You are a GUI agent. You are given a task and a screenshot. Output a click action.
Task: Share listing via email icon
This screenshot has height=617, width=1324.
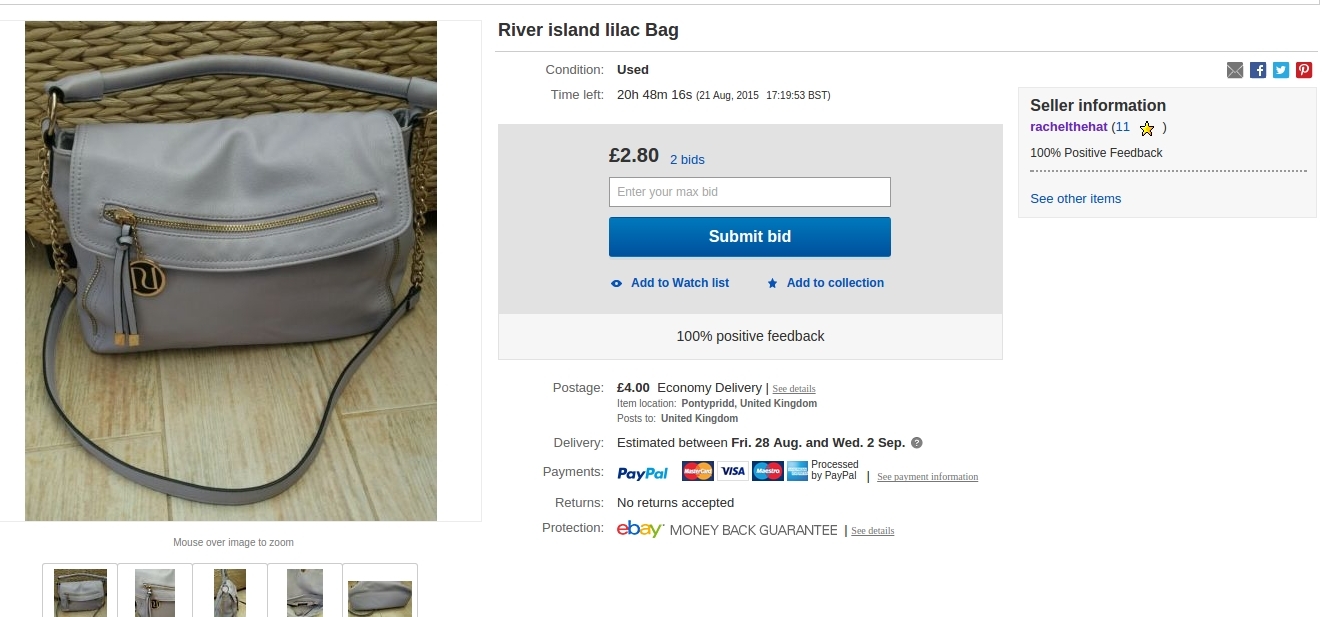tap(1235, 70)
